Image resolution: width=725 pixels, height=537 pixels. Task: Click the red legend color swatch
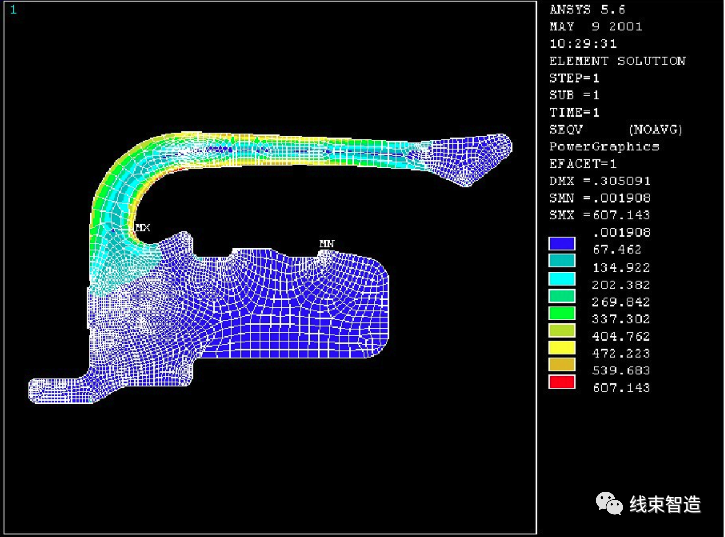pos(562,382)
